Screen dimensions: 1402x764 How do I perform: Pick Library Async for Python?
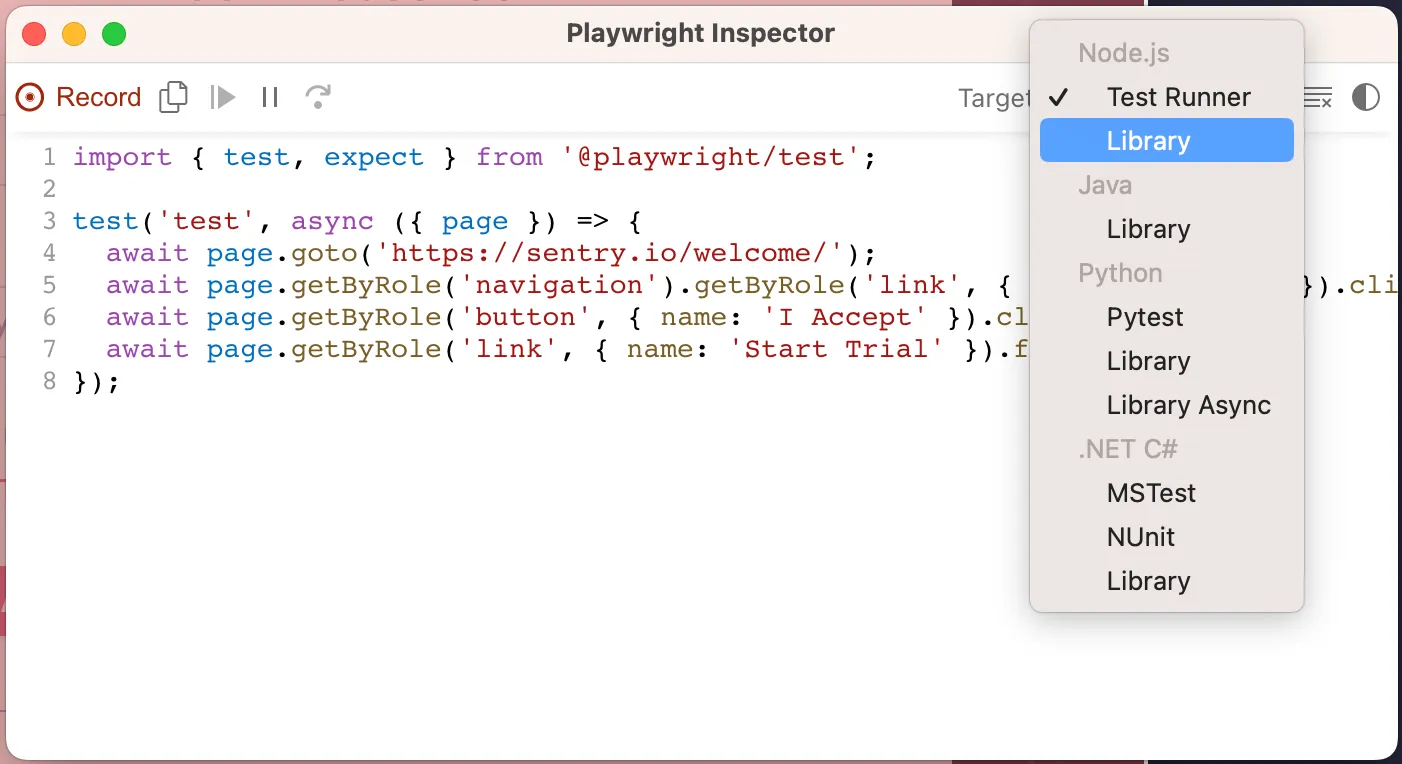1188,405
